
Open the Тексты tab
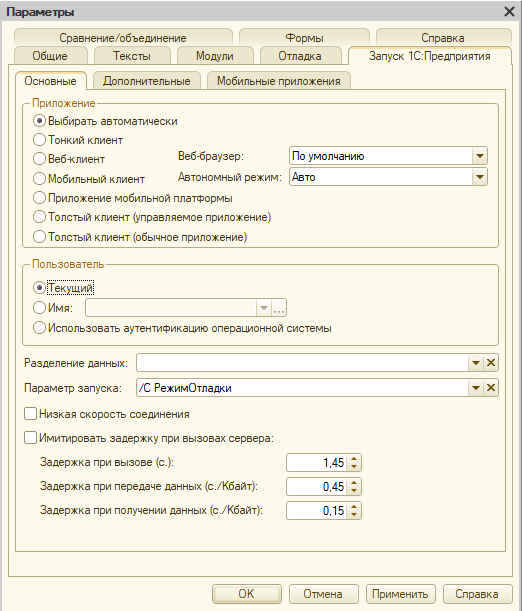[x=132, y=56]
